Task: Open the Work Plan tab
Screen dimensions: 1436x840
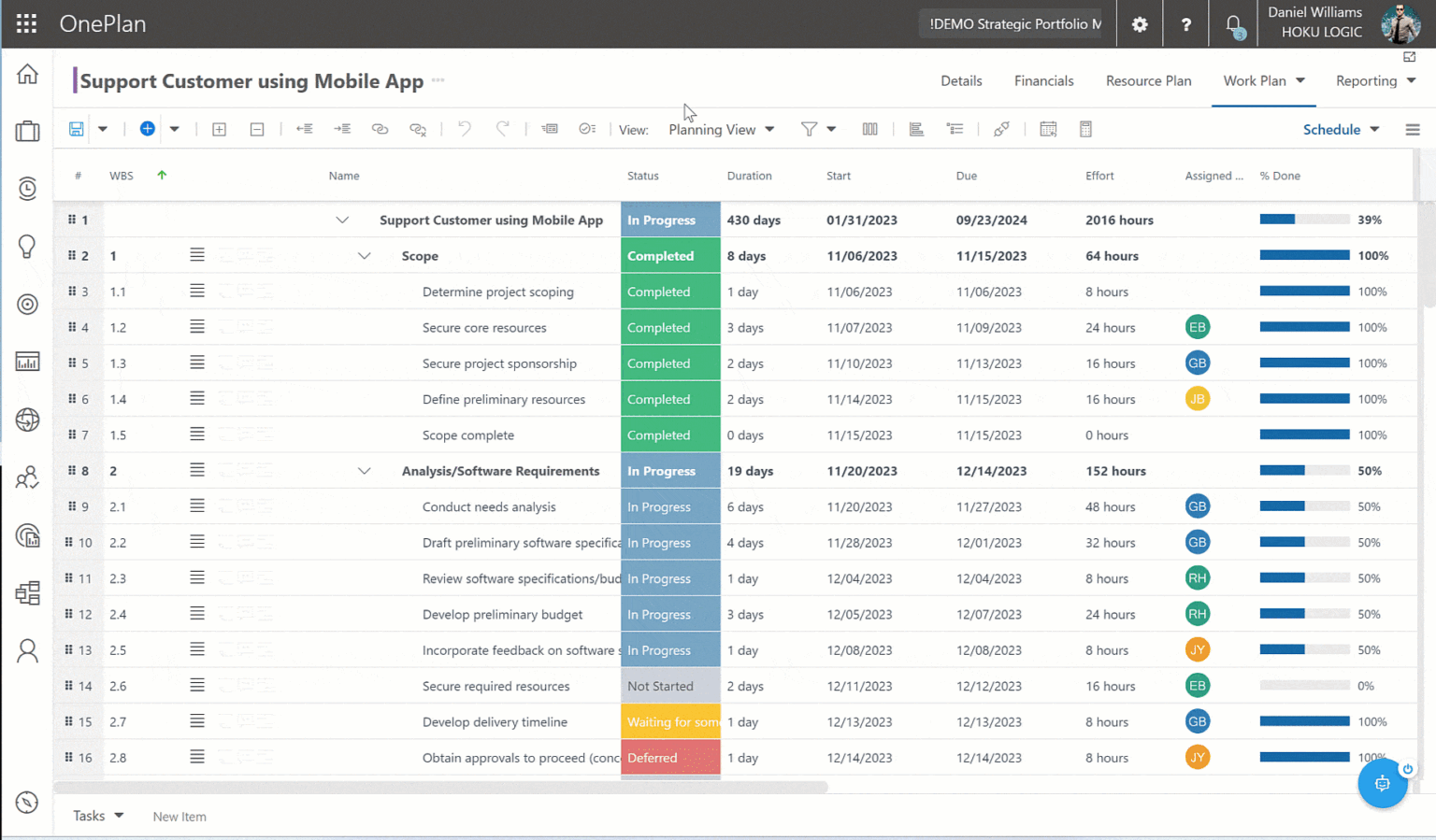Action: 1264,80
